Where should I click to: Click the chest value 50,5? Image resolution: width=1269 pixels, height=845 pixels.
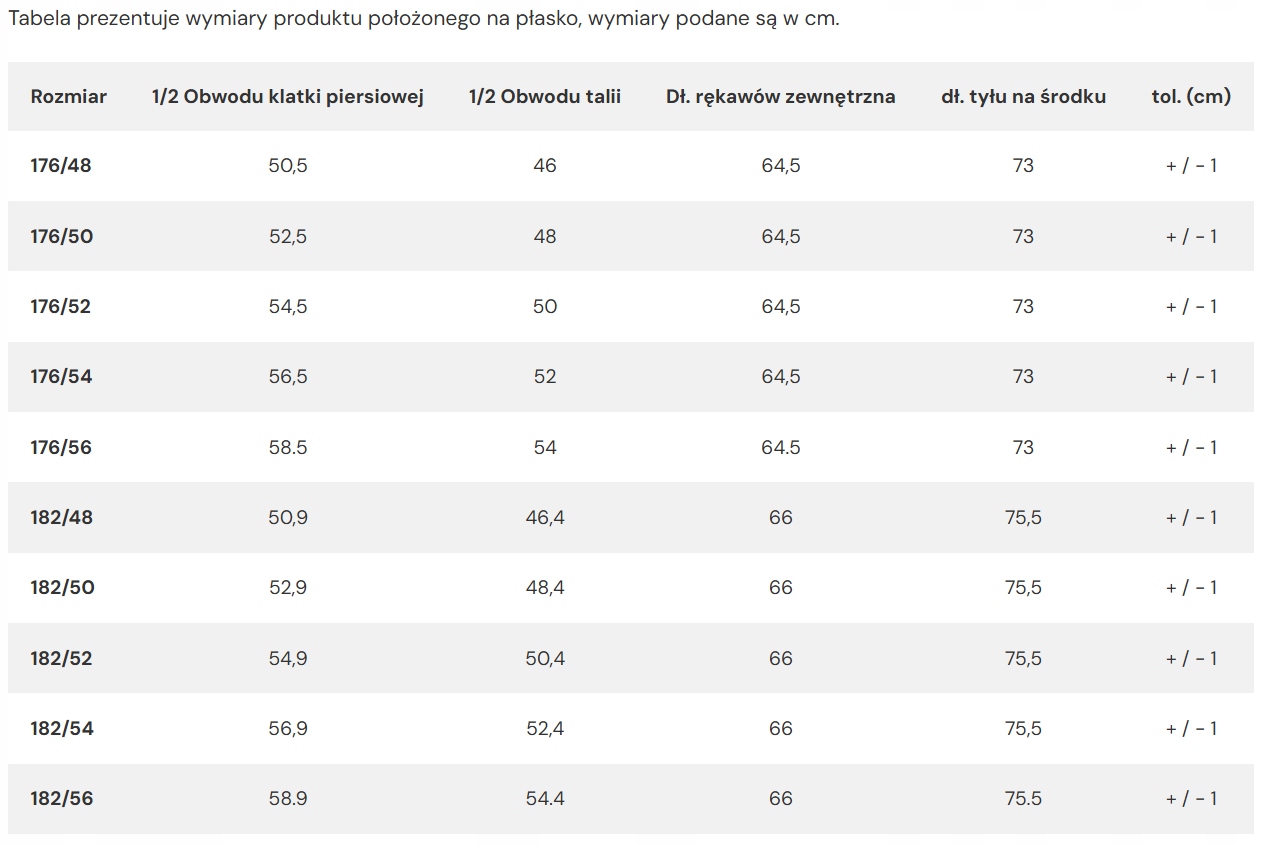click(x=288, y=166)
